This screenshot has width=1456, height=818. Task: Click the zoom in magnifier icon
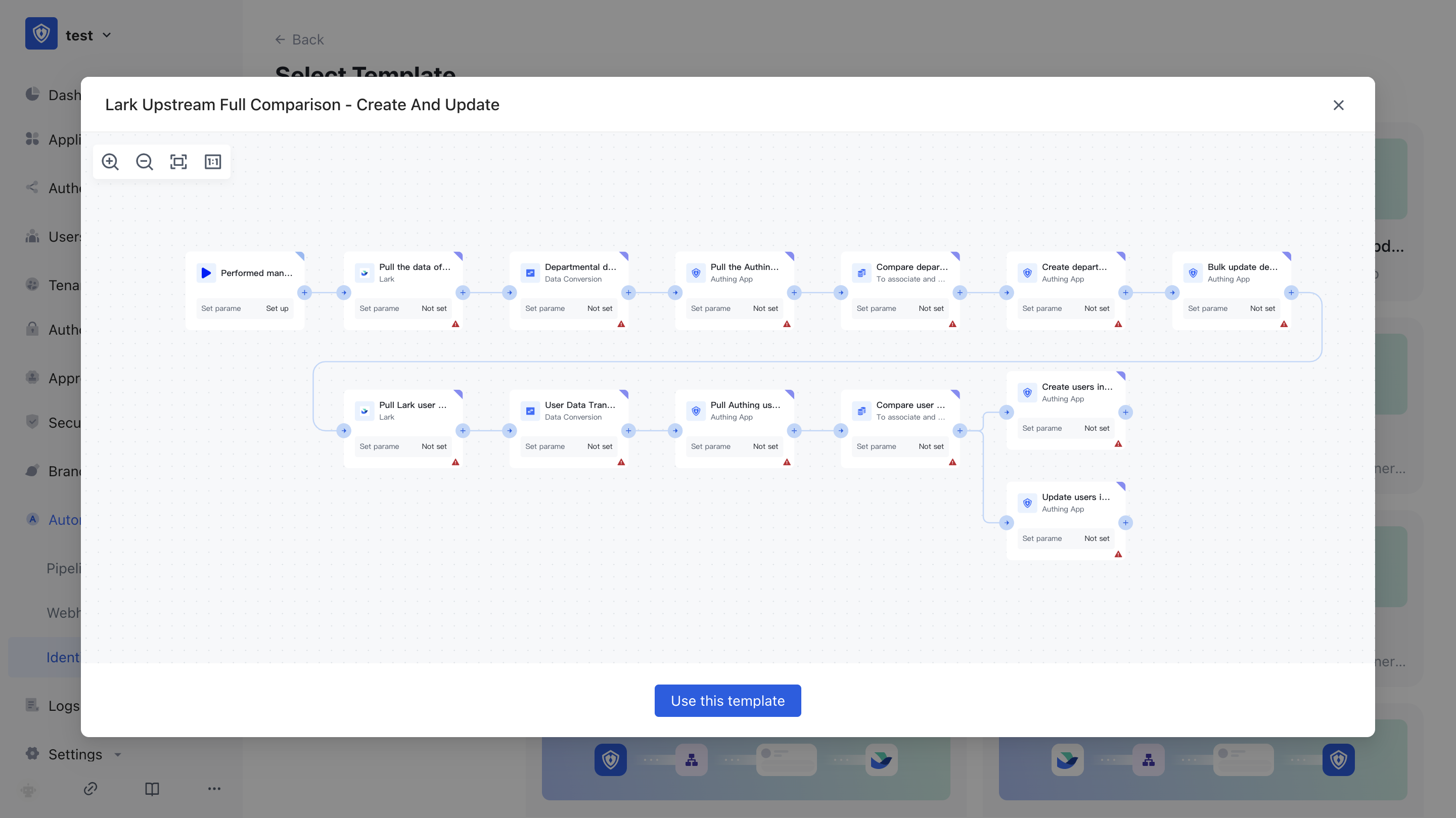coord(110,162)
